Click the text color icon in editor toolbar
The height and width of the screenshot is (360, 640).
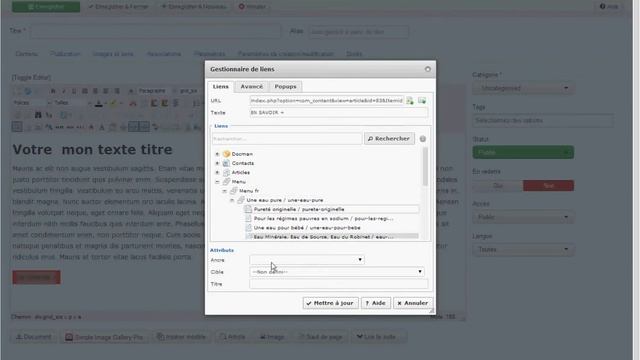(98, 103)
